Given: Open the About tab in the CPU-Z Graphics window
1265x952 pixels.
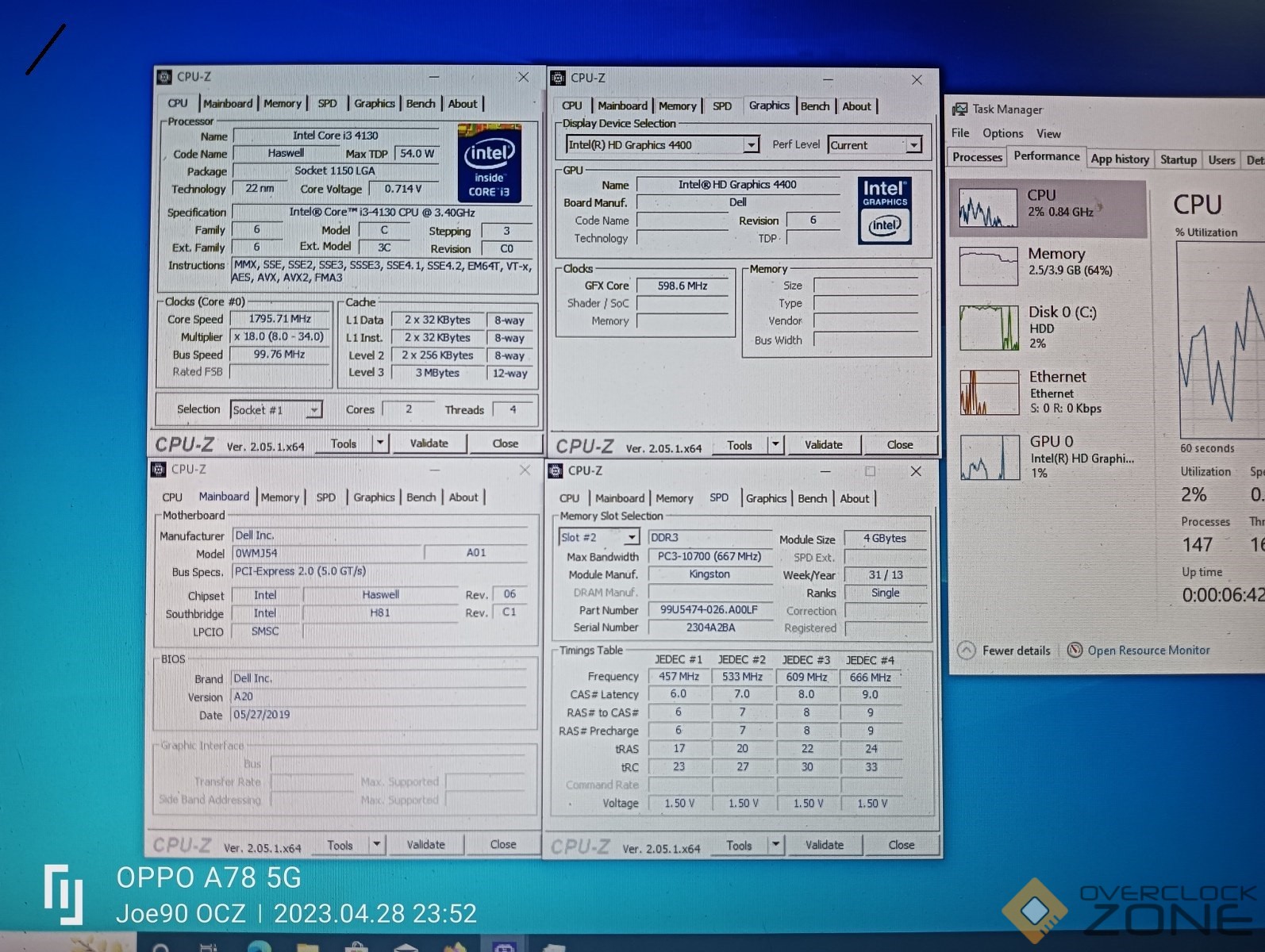Looking at the screenshot, I should [856, 106].
